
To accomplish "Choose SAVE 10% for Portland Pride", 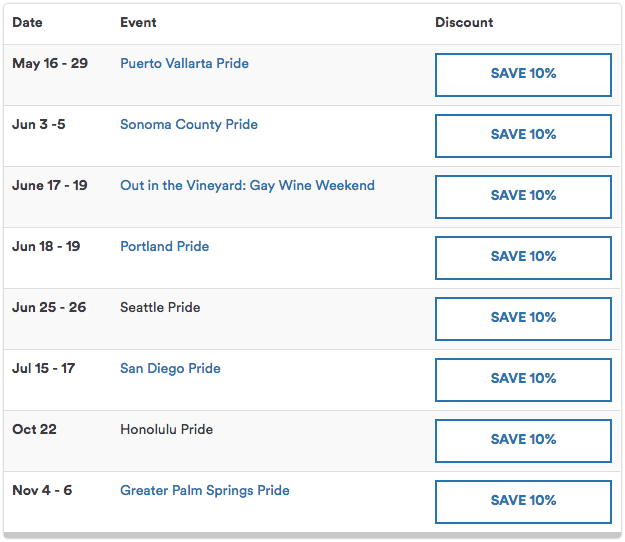I will pyautogui.click(x=523, y=258).
